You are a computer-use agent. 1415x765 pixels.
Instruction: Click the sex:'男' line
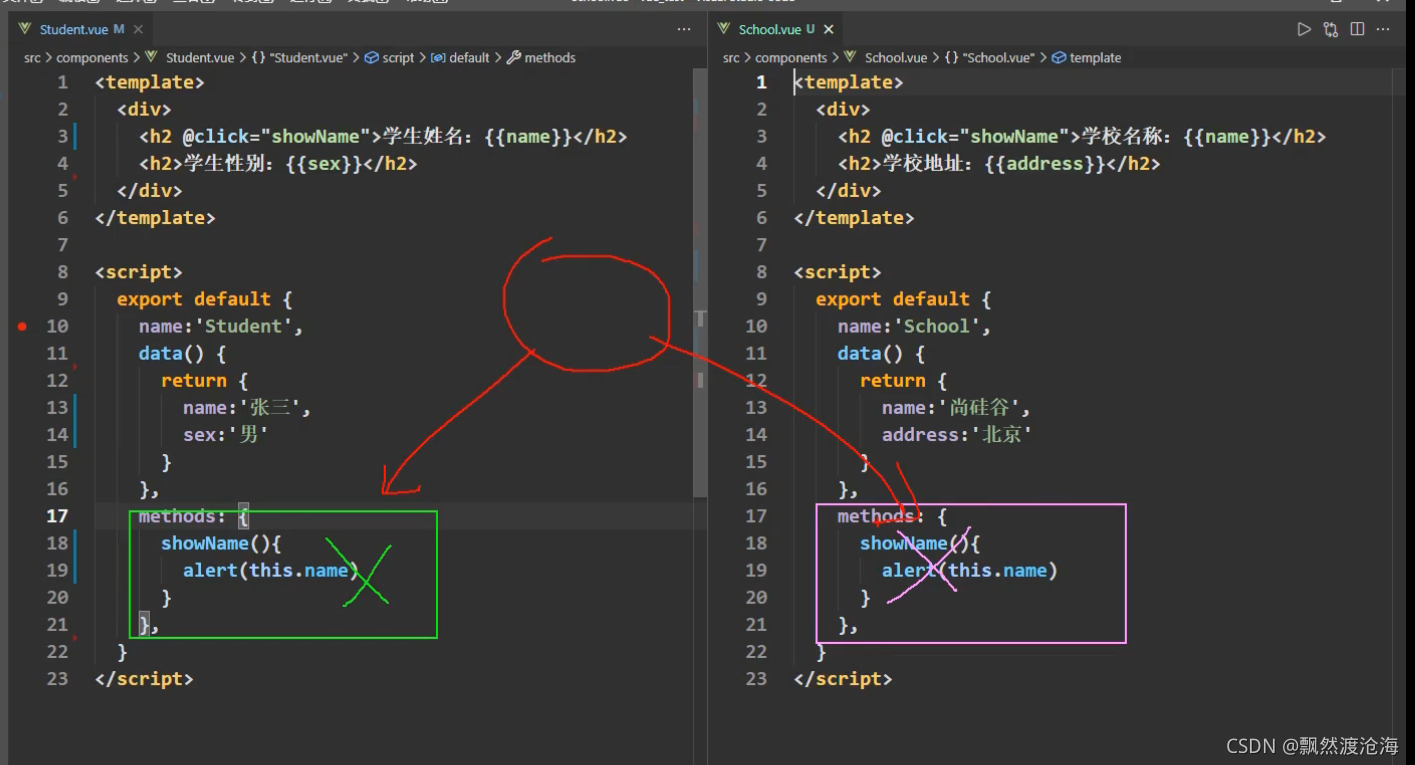tap(226, 435)
